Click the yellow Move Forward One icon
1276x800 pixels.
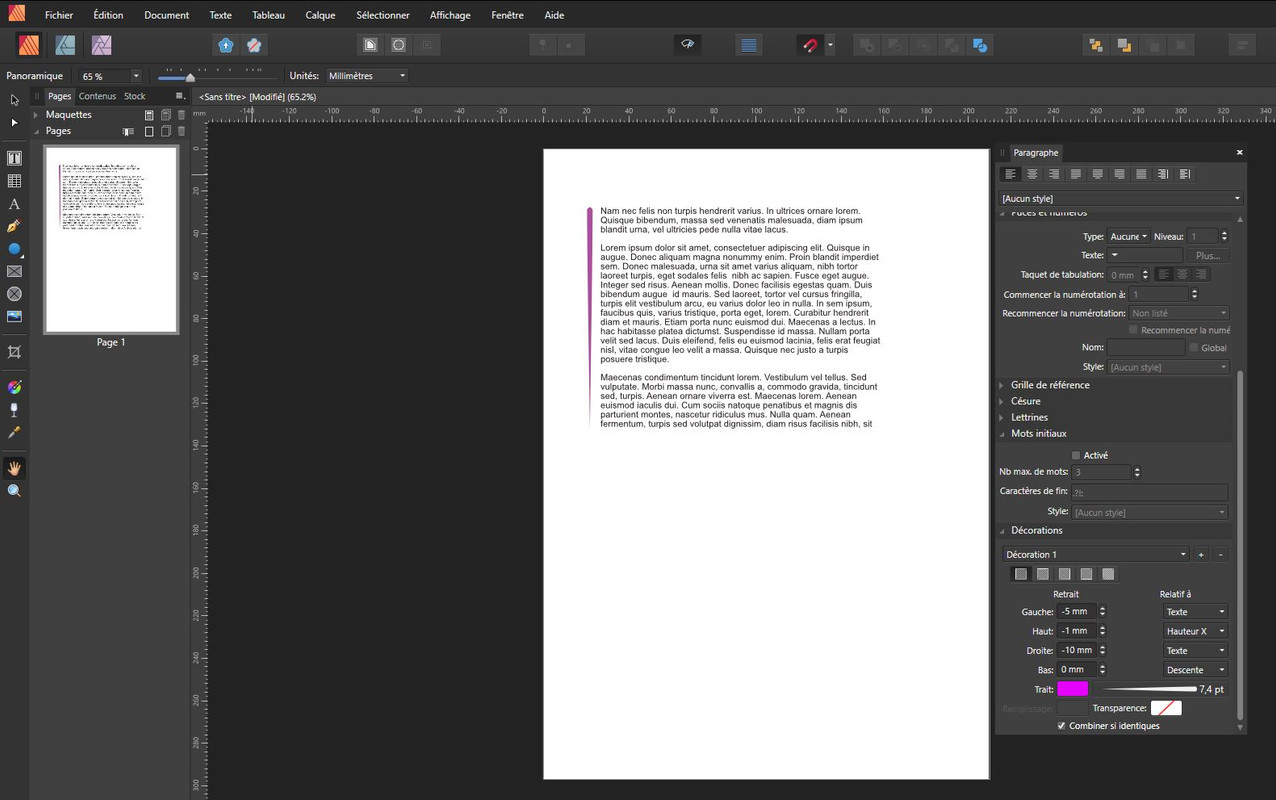[x=1124, y=45]
